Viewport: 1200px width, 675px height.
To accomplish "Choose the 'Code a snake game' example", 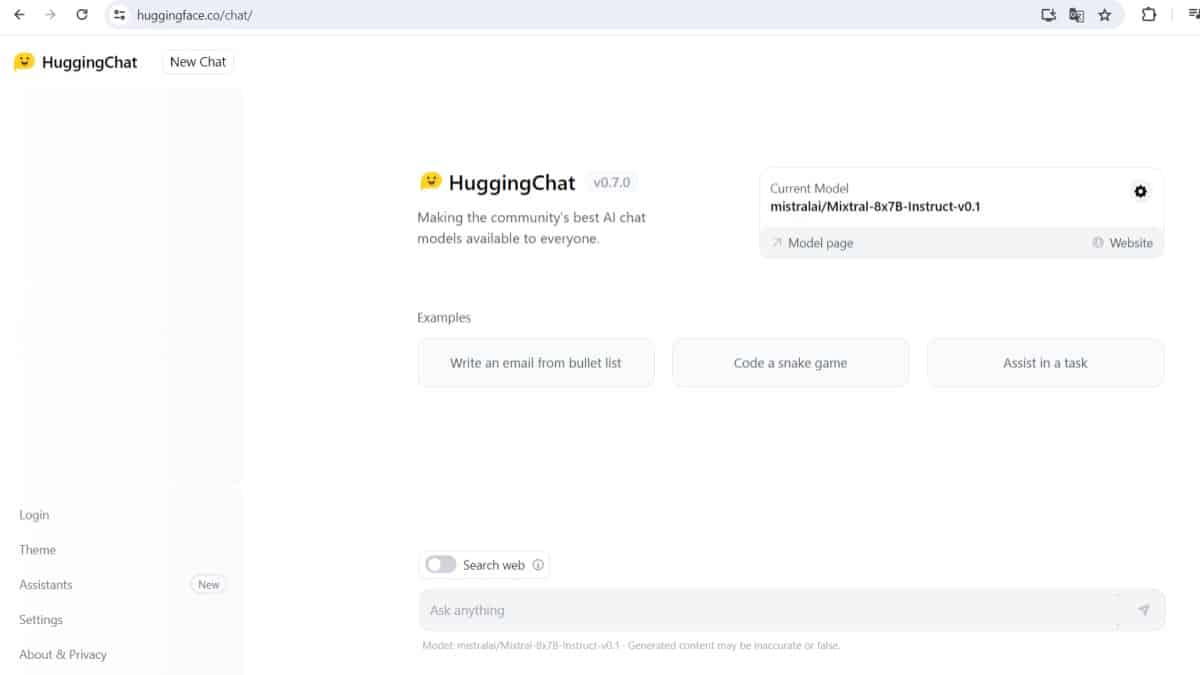I will pyautogui.click(x=790, y=363).
